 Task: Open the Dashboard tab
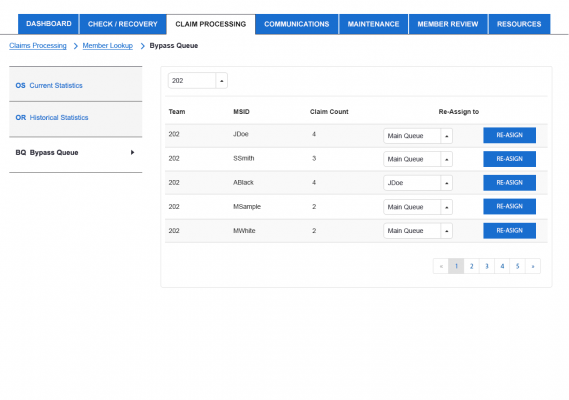tap(48, 24)
